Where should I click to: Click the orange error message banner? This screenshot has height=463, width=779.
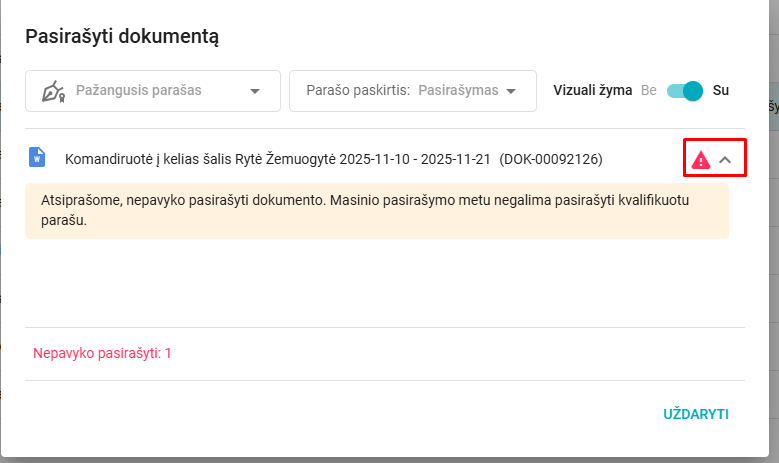(x=376, y=210)
